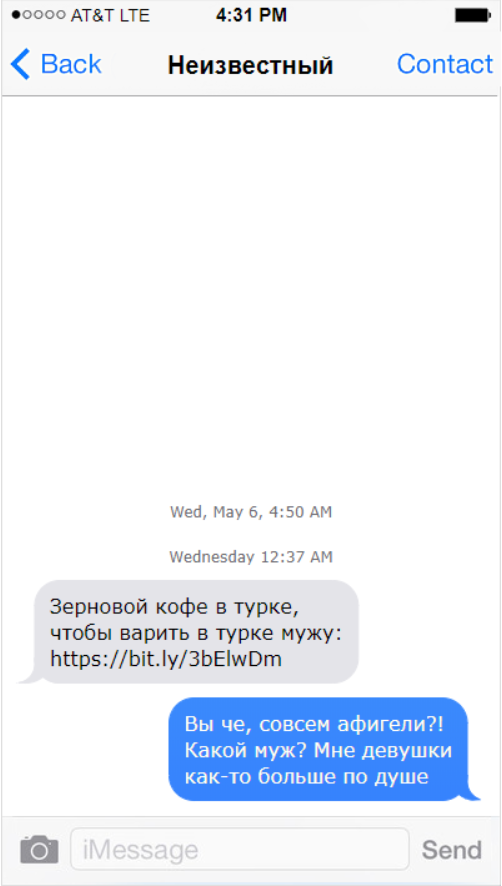
Task: Open the camera attachment icon
Action: (39, 849)
